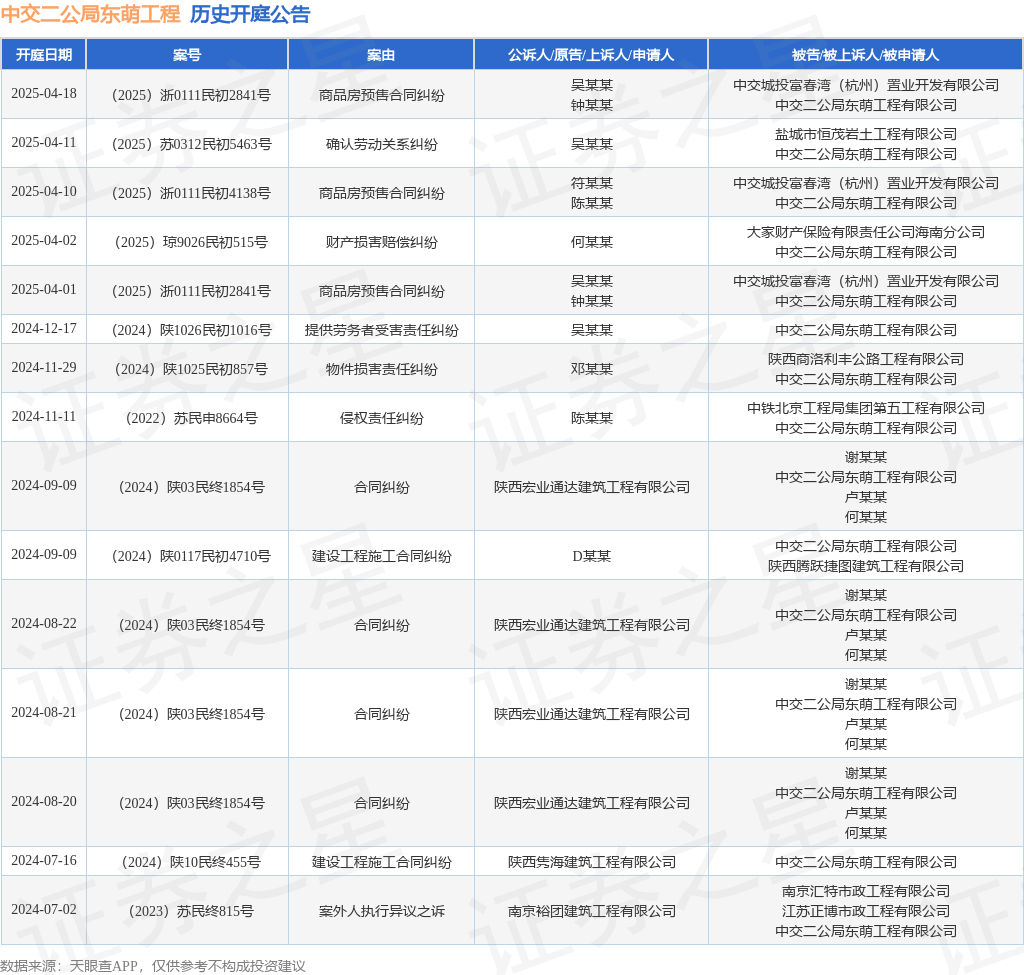Click the cause 物件损害责任纠纷
Viewport: 1024px width, 975px height.
point(381,370)
